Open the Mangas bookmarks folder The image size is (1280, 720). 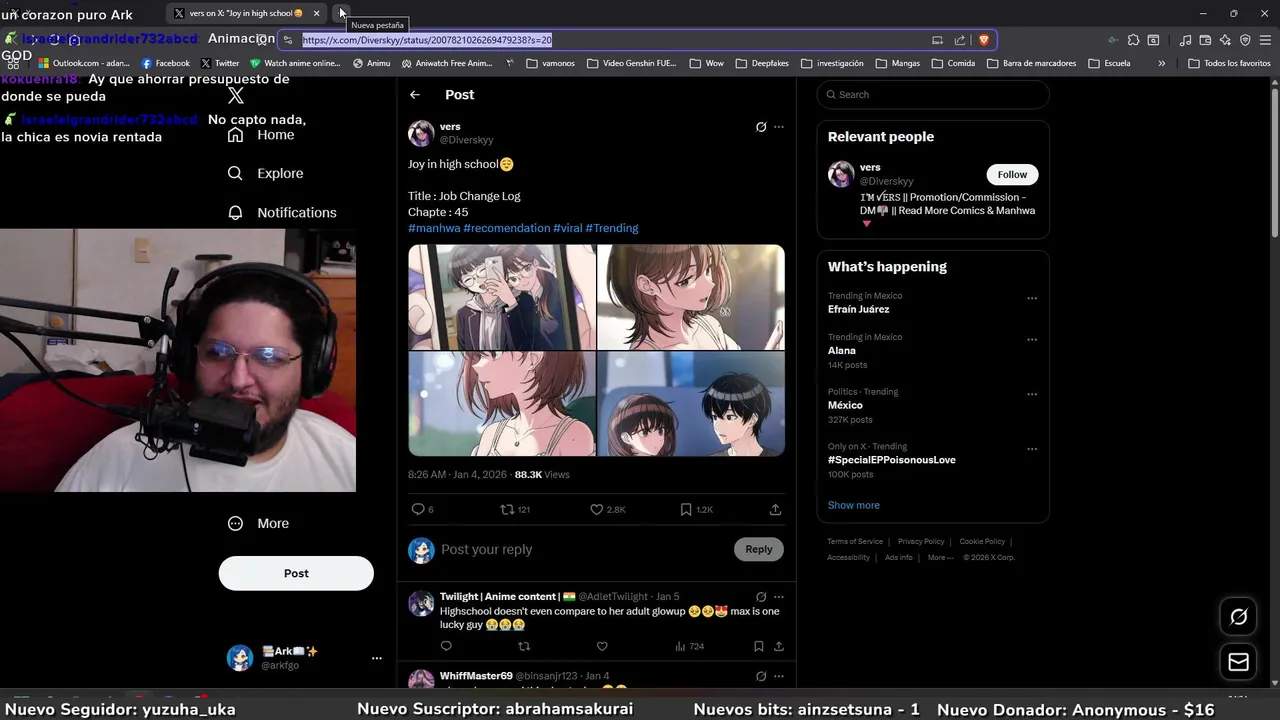tap(897, 63)
